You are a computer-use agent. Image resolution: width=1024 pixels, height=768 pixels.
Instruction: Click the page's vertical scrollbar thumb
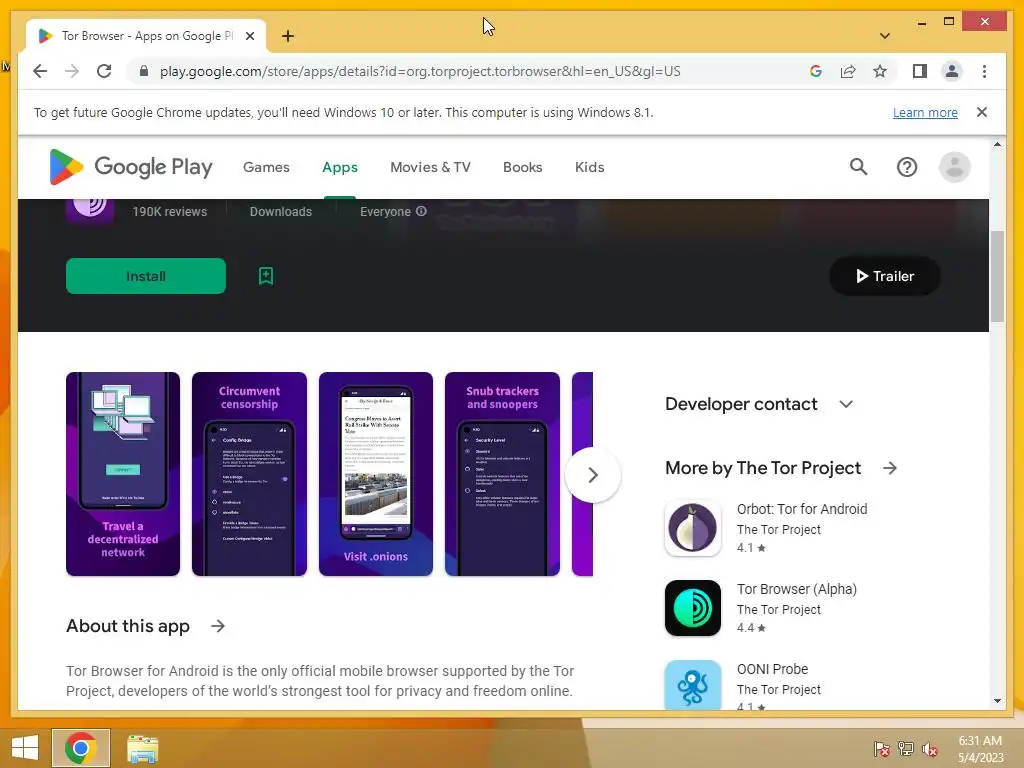(x=997, y=276)
